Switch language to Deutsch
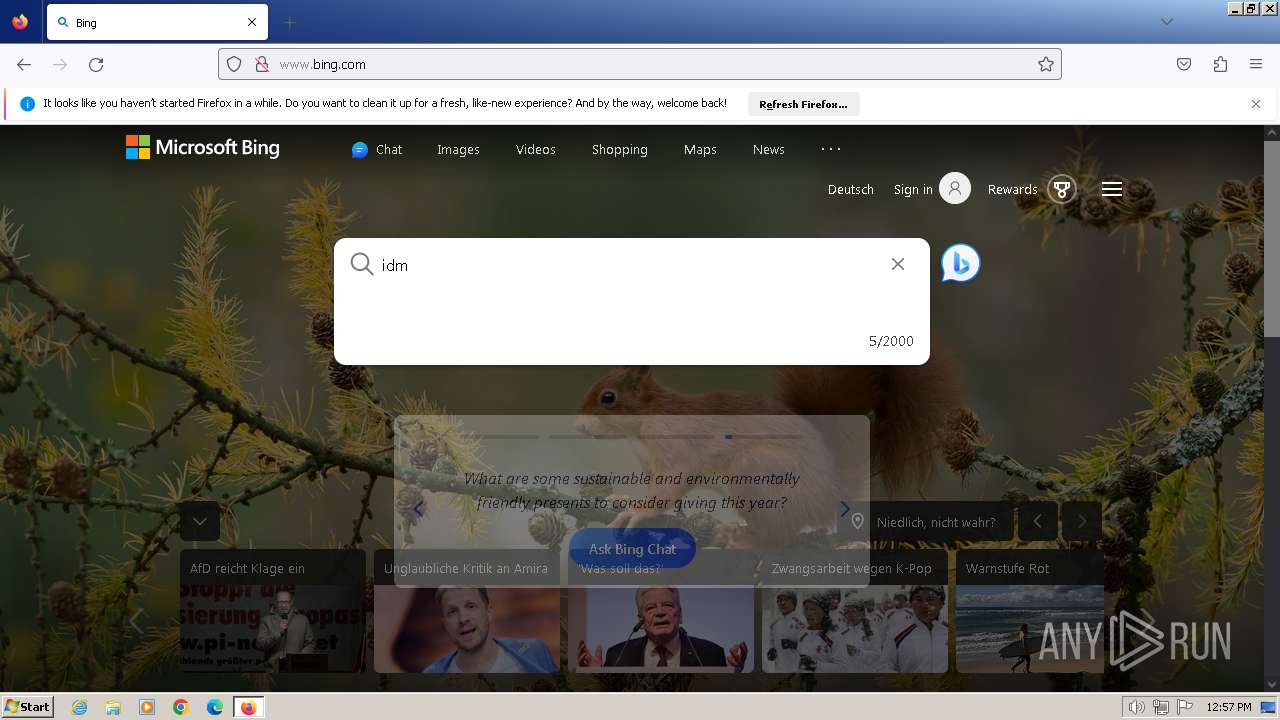 pyautogui.click(x=851, y=189)
